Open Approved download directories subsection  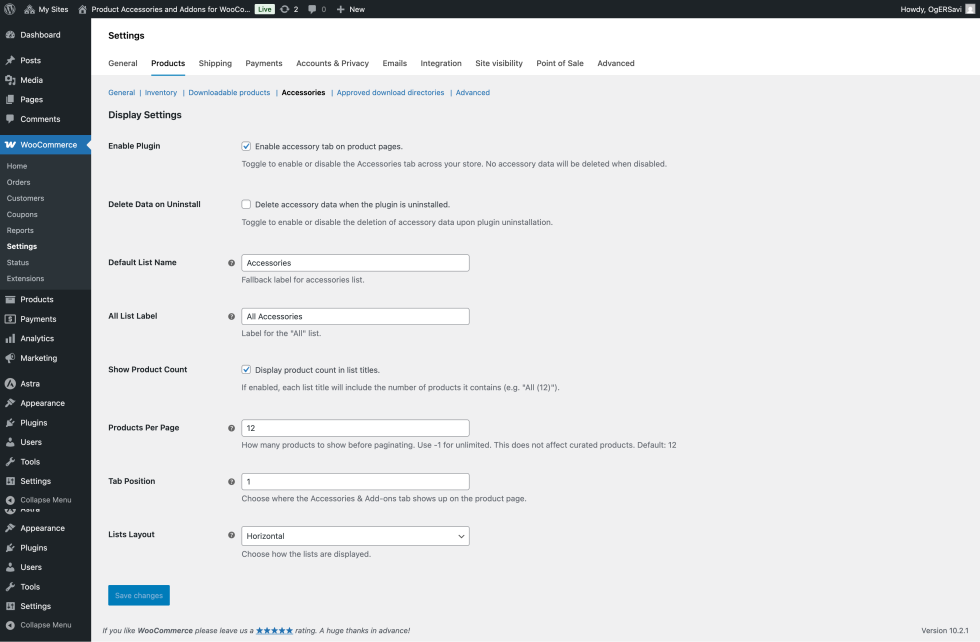point(391,93)
